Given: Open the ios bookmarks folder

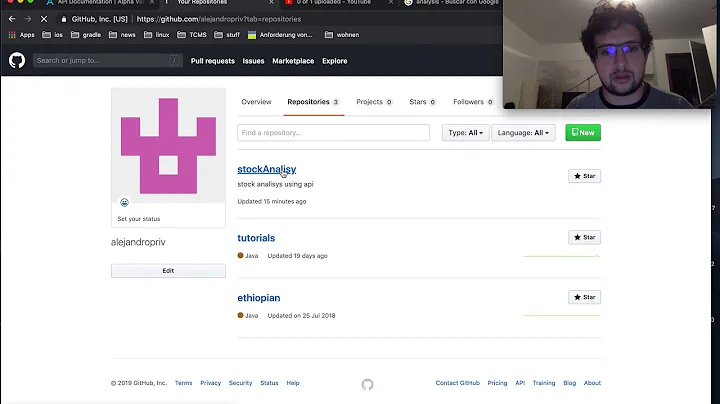Looking at the screenshot, I should (52, 35).
